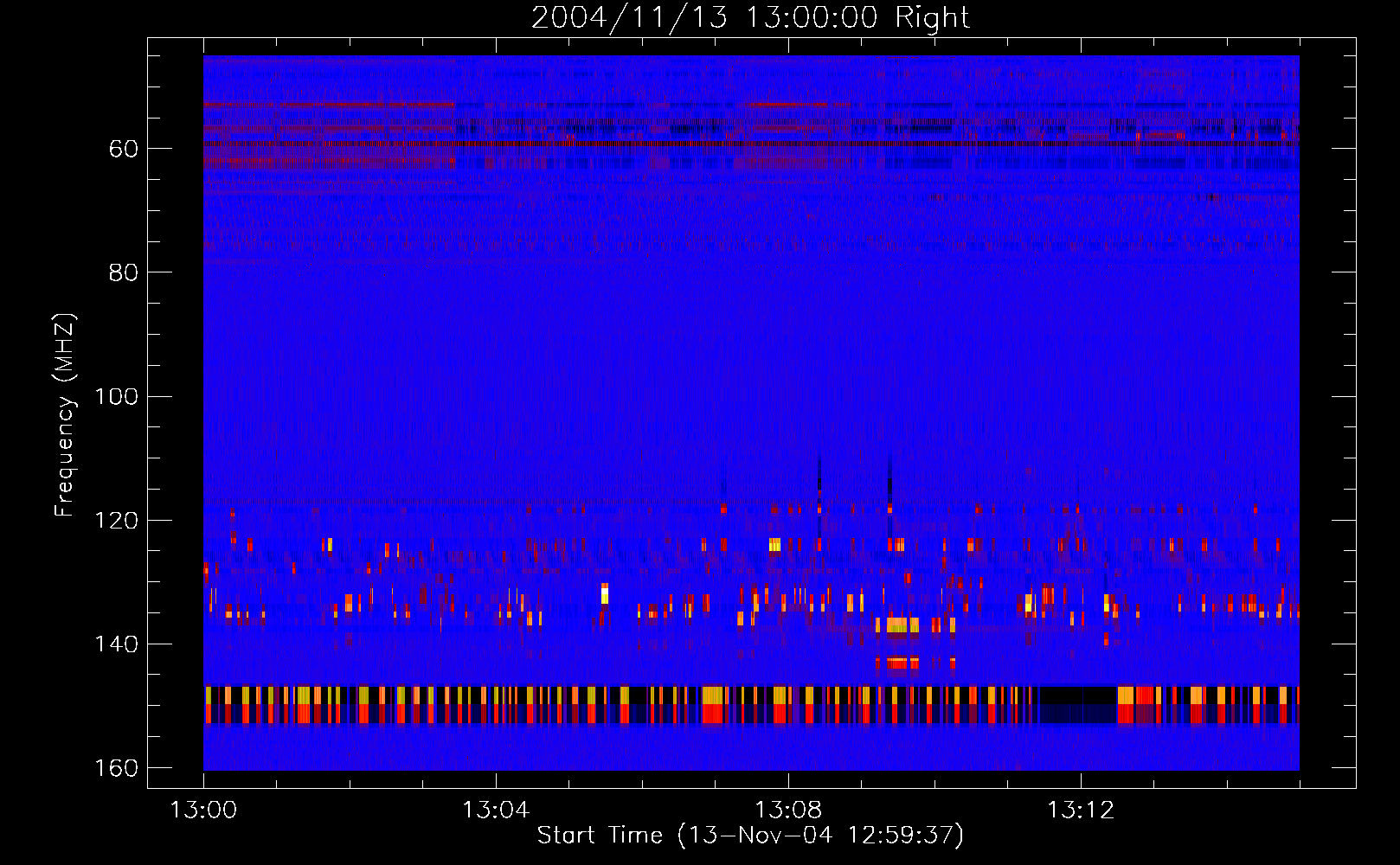Viewport: 1400px width, 865px height.
Task: Click the 13:08 time tick label
Action: click(x=788, y=811)
